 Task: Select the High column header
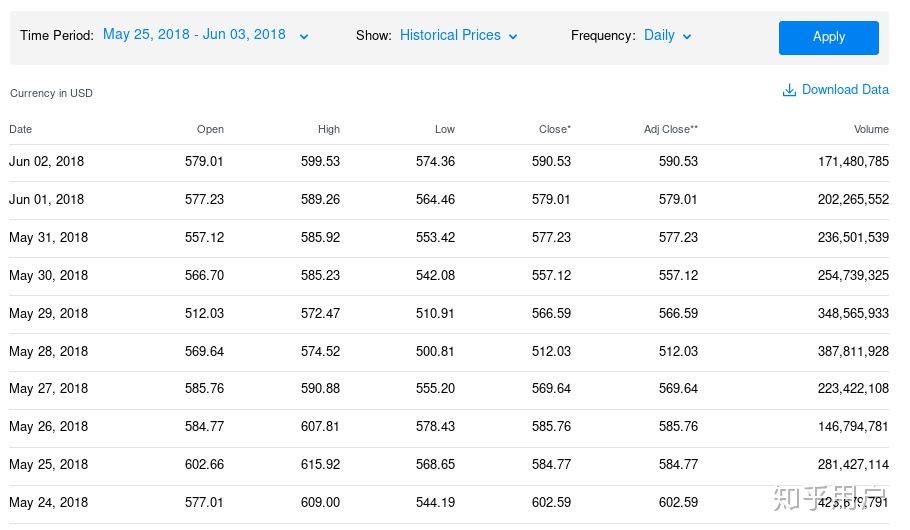point(329,129)
